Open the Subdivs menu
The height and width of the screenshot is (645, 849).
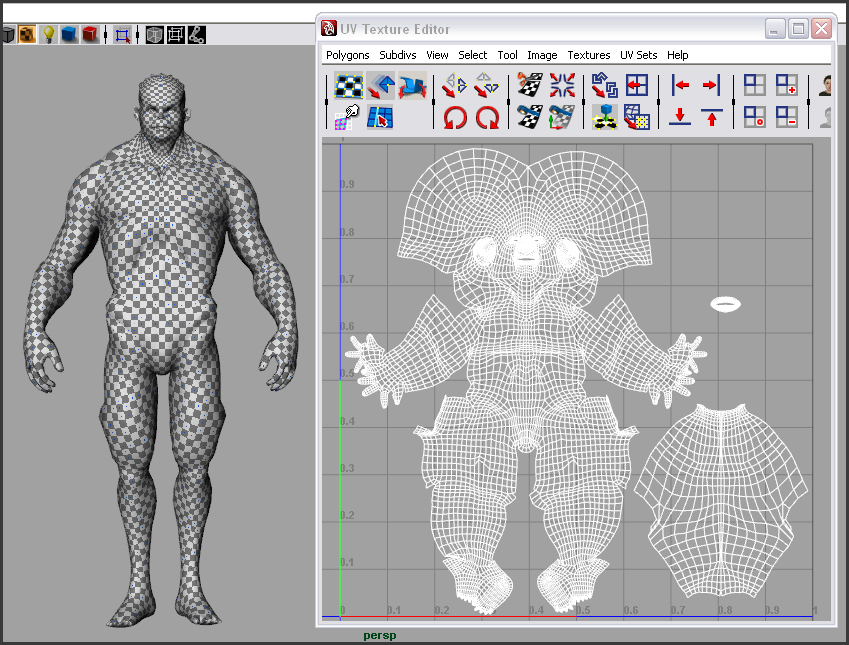pyautogui.click(x=398, y=55)
